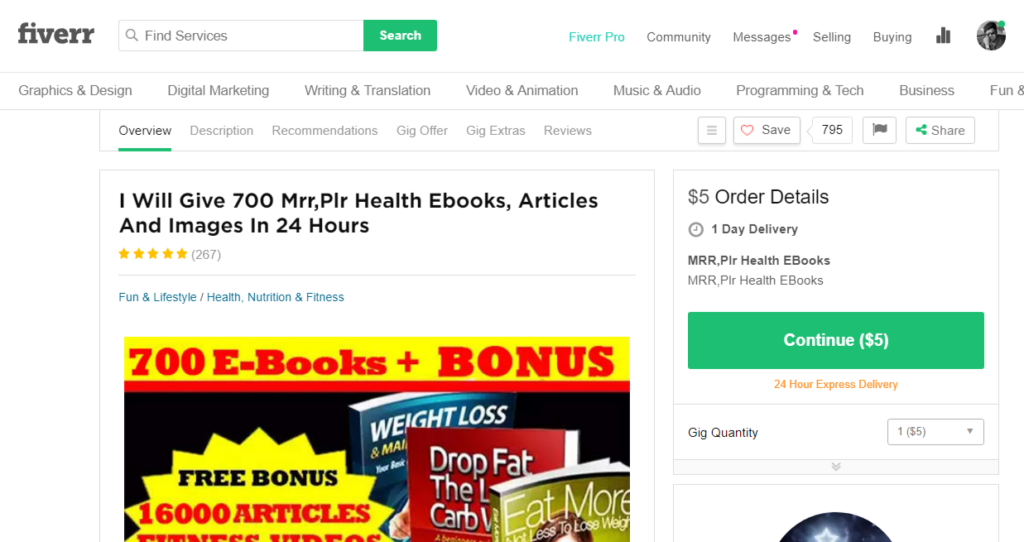Click in the Find Services search field
The height and width of the screenshot is (542, 1024).
tap(241, 35)
